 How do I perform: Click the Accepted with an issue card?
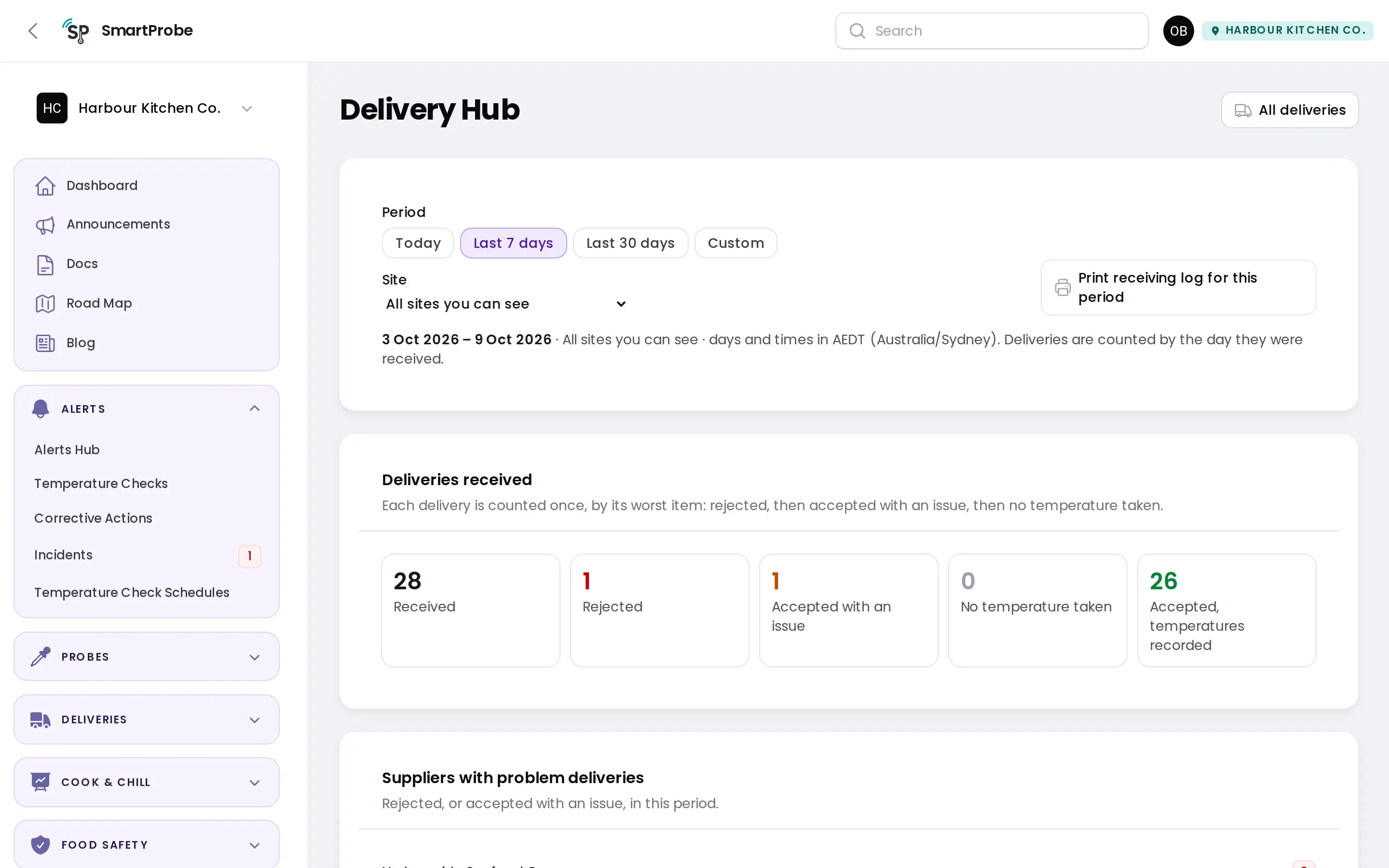848,610
